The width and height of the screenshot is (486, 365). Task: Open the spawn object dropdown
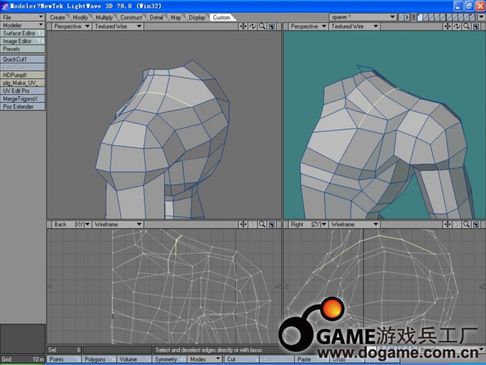[363, 17]
